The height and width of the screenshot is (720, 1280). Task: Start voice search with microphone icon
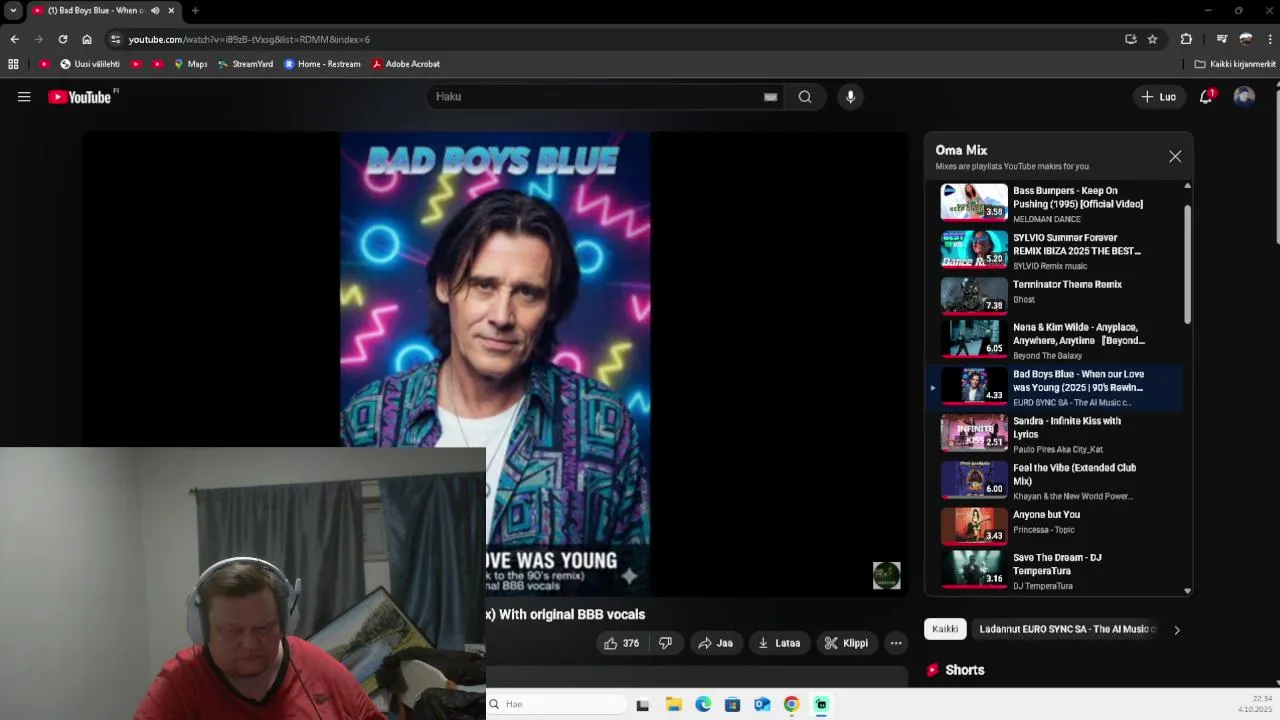click(850, 97)
